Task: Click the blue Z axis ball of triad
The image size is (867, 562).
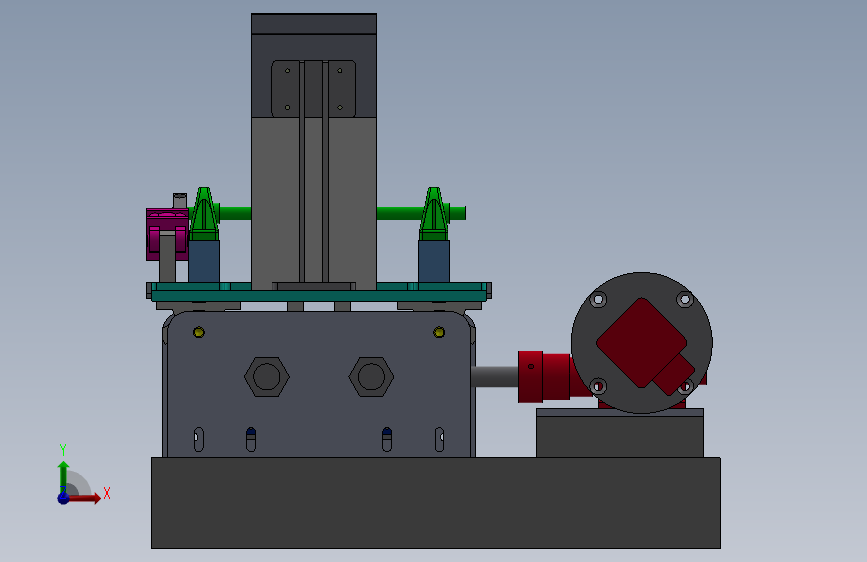Action: [63, 498]
